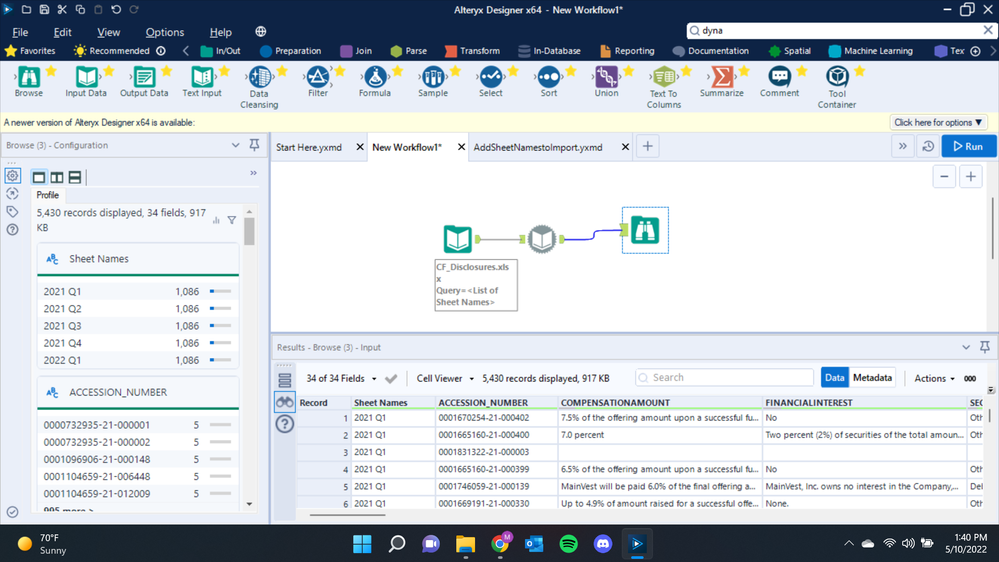Open the 34 of 34 Fields dropdown
This screenshot has width=999, height=562.
pyautogui.click(x=341, y=378)
